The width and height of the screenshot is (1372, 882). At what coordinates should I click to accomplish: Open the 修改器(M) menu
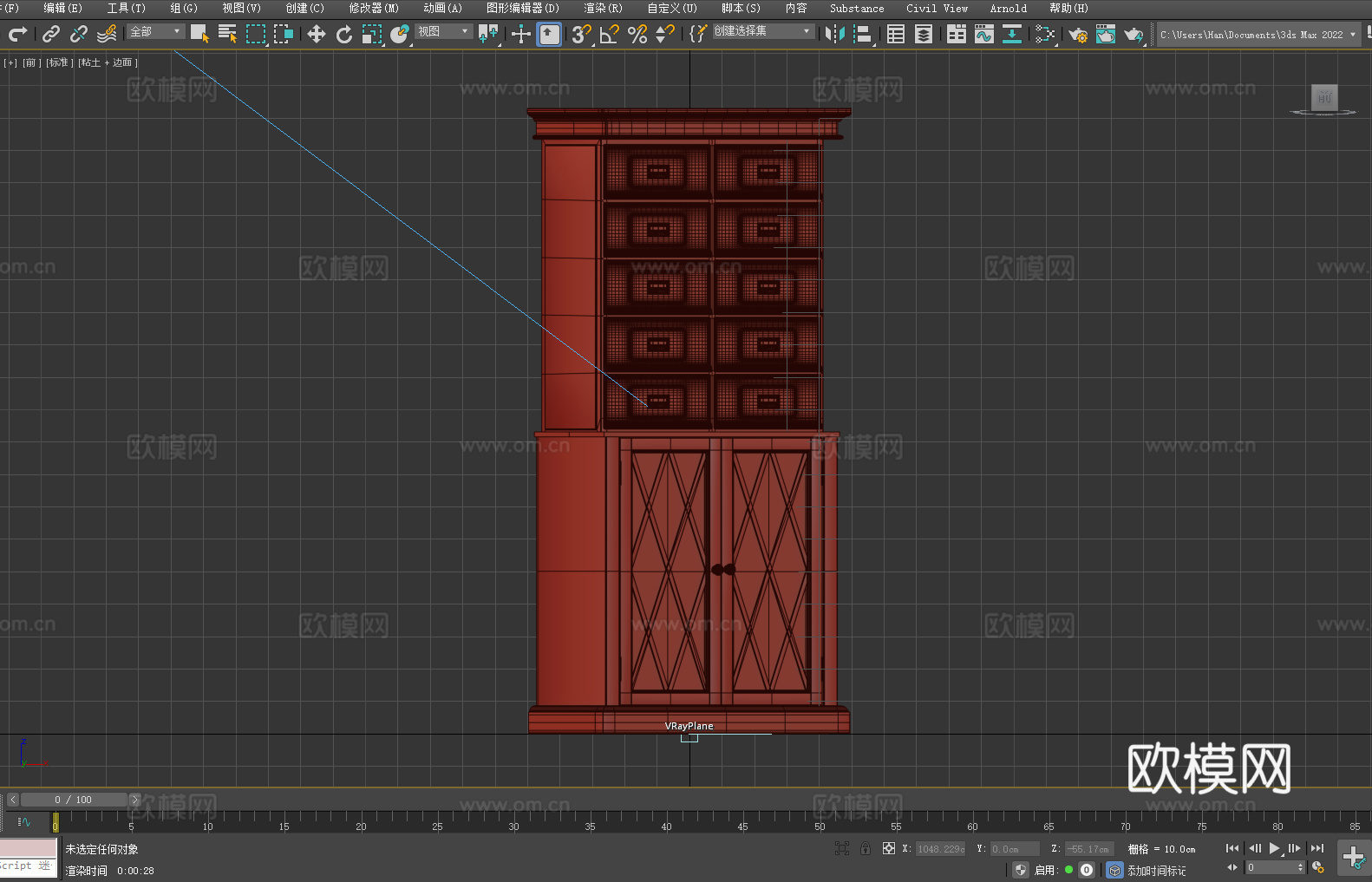click(374, 8)
